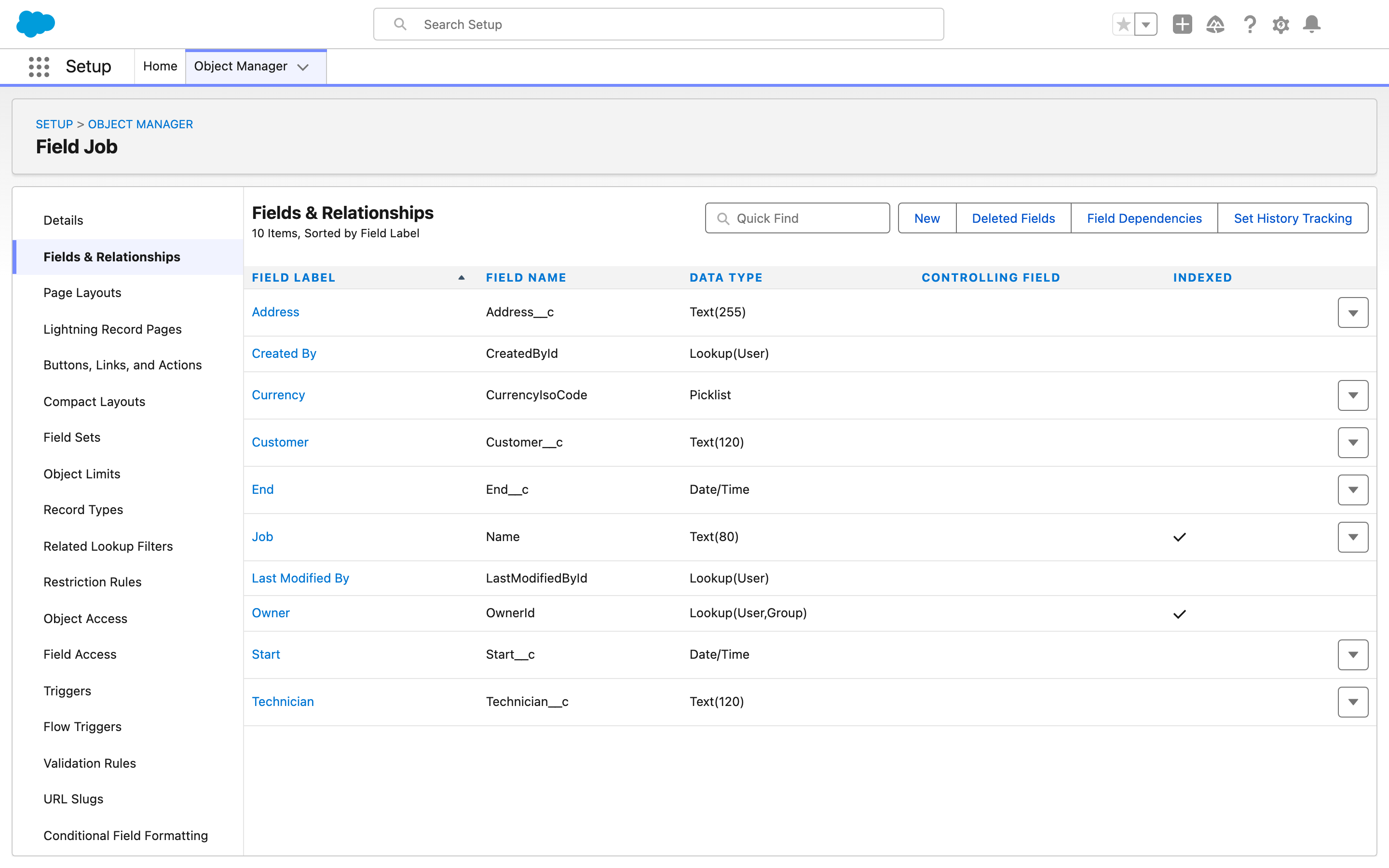Open the Last Modified By field link
Viewport: 1389px width, 868px height.
300,578
